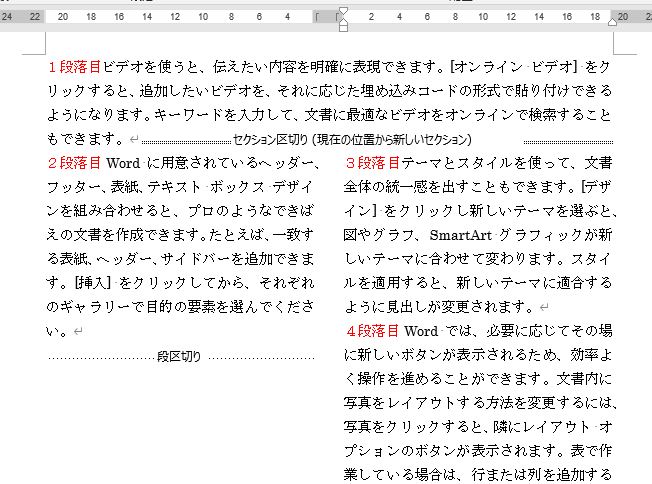
Task: Click the left indent square marker on ruler
Action: 343,28
